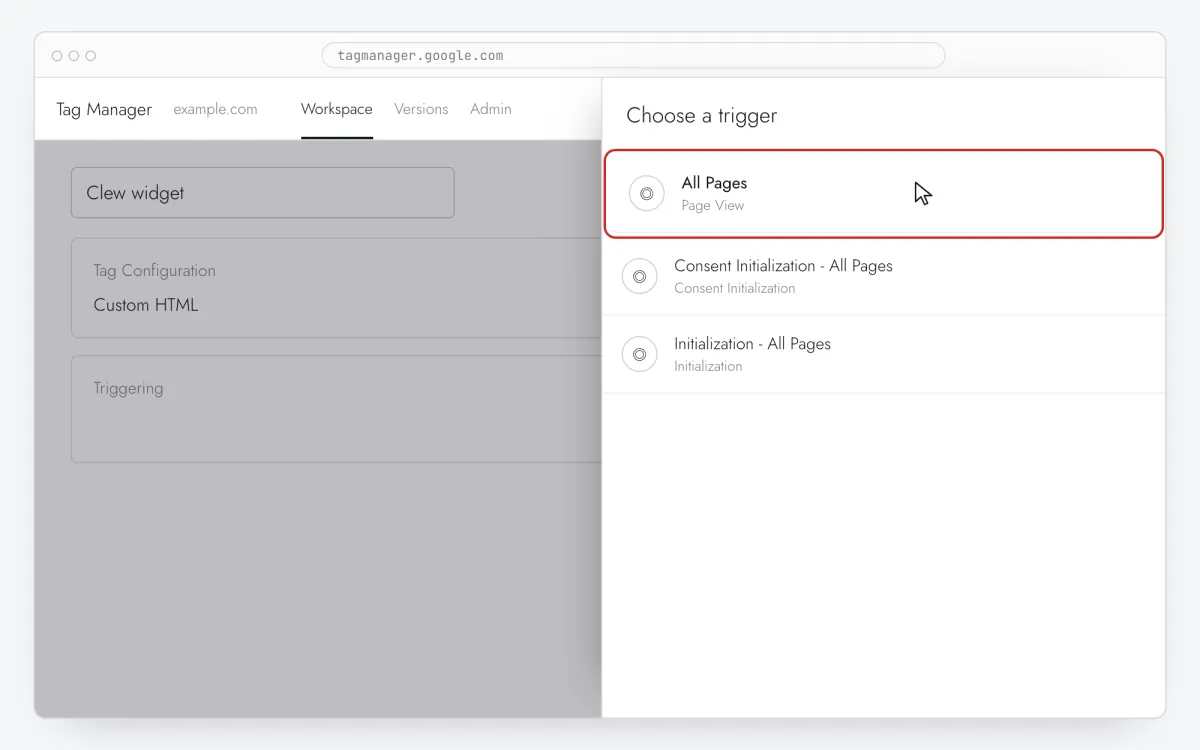Select the All Pages trigger icon
The height and width of the screenshot is (750, 1200).
click(x=646, y=193)
